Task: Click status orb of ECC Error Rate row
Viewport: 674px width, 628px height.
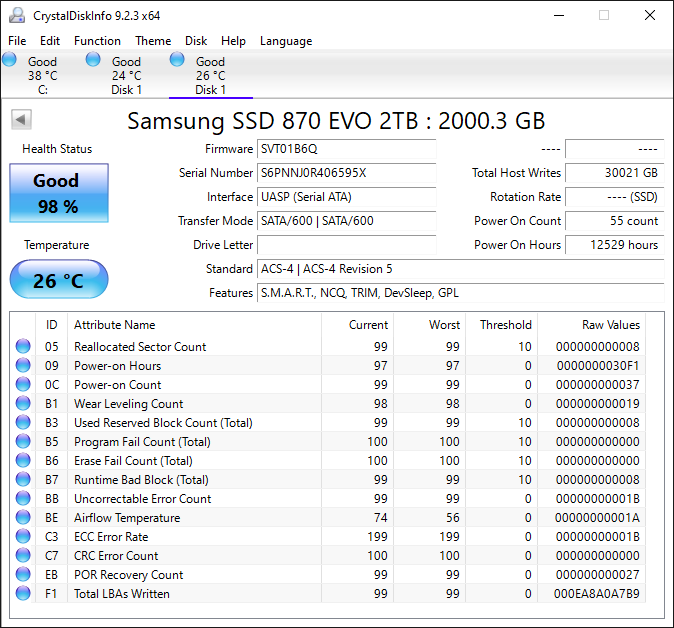Action: click(x=23, y=536)
